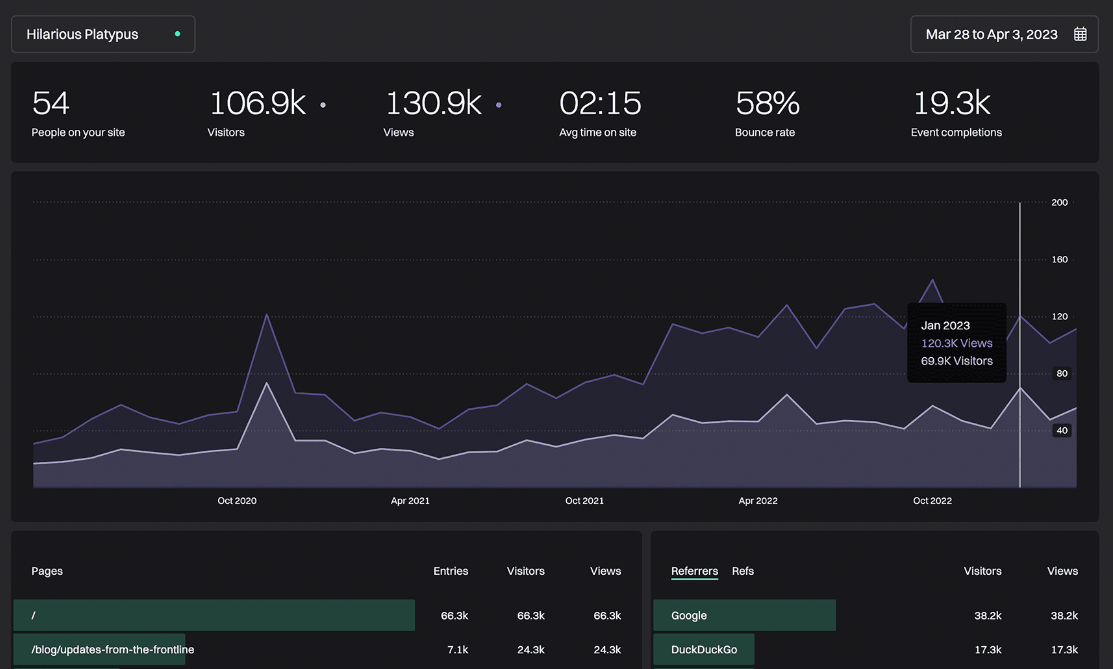Toggle the Avg time on site metric card
Screen dimensions: 1113x669
[598, 110]
